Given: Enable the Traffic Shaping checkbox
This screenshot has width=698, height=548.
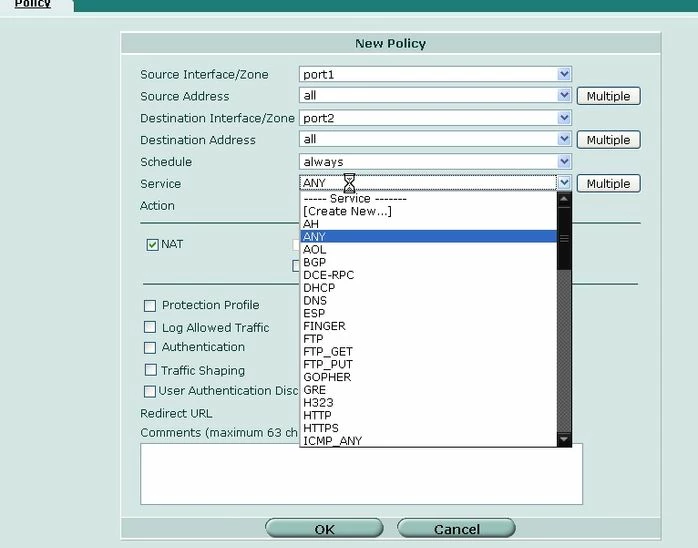Looking at the screenshot, I should [x=151, y=370].
